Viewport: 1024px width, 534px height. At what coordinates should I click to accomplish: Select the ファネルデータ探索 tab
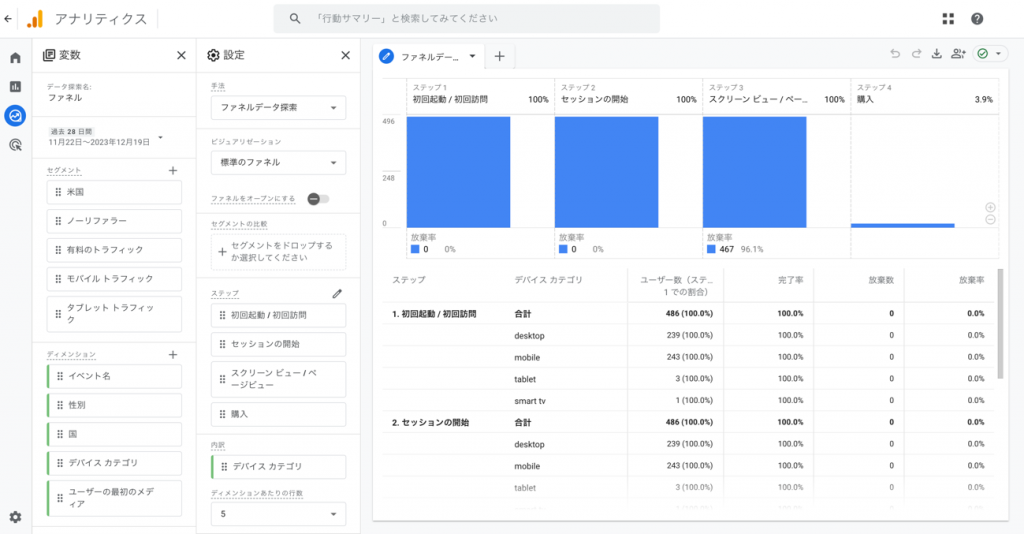(x=430, y=56)
